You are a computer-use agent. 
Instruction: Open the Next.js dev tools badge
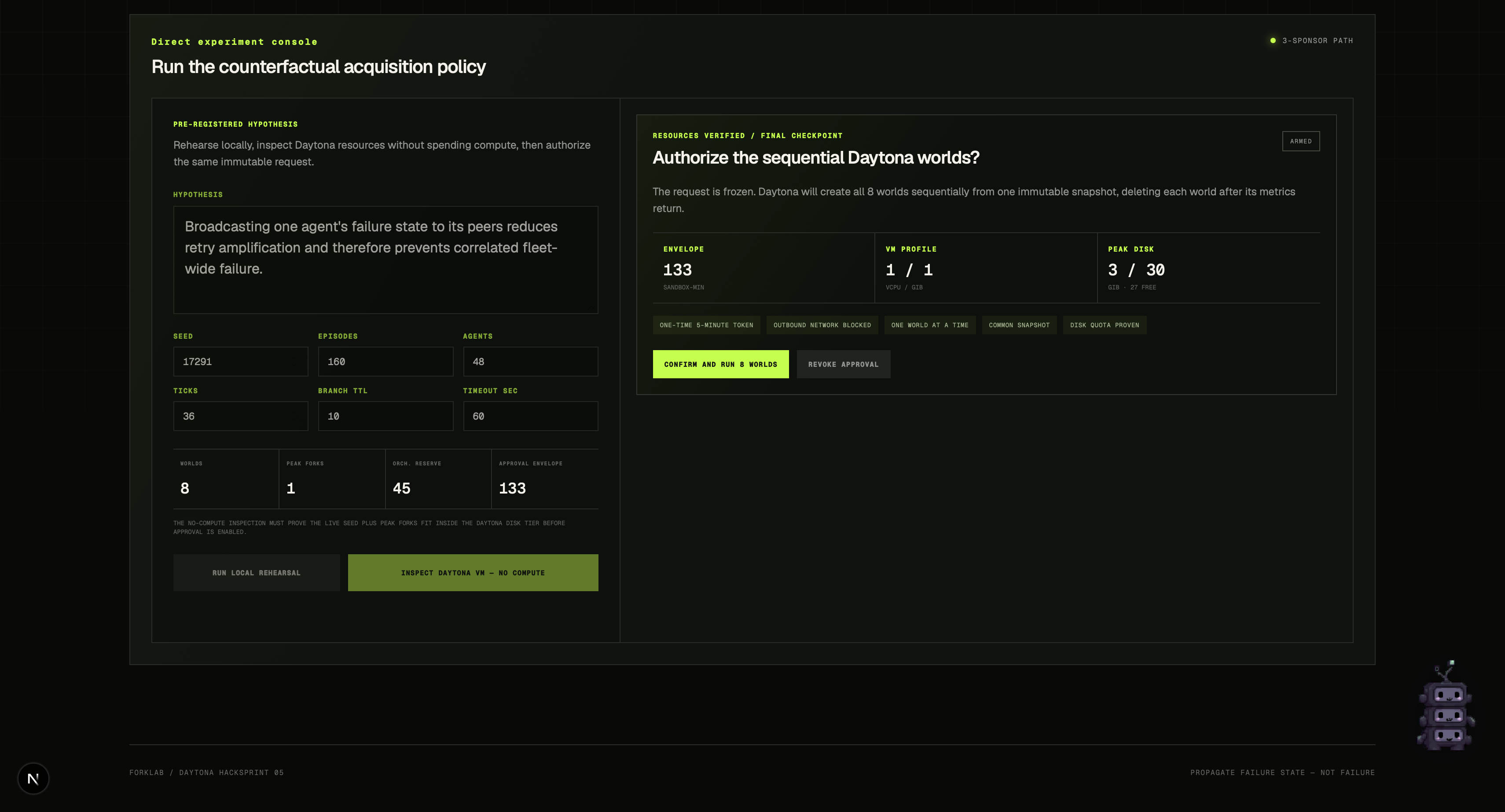33,778
